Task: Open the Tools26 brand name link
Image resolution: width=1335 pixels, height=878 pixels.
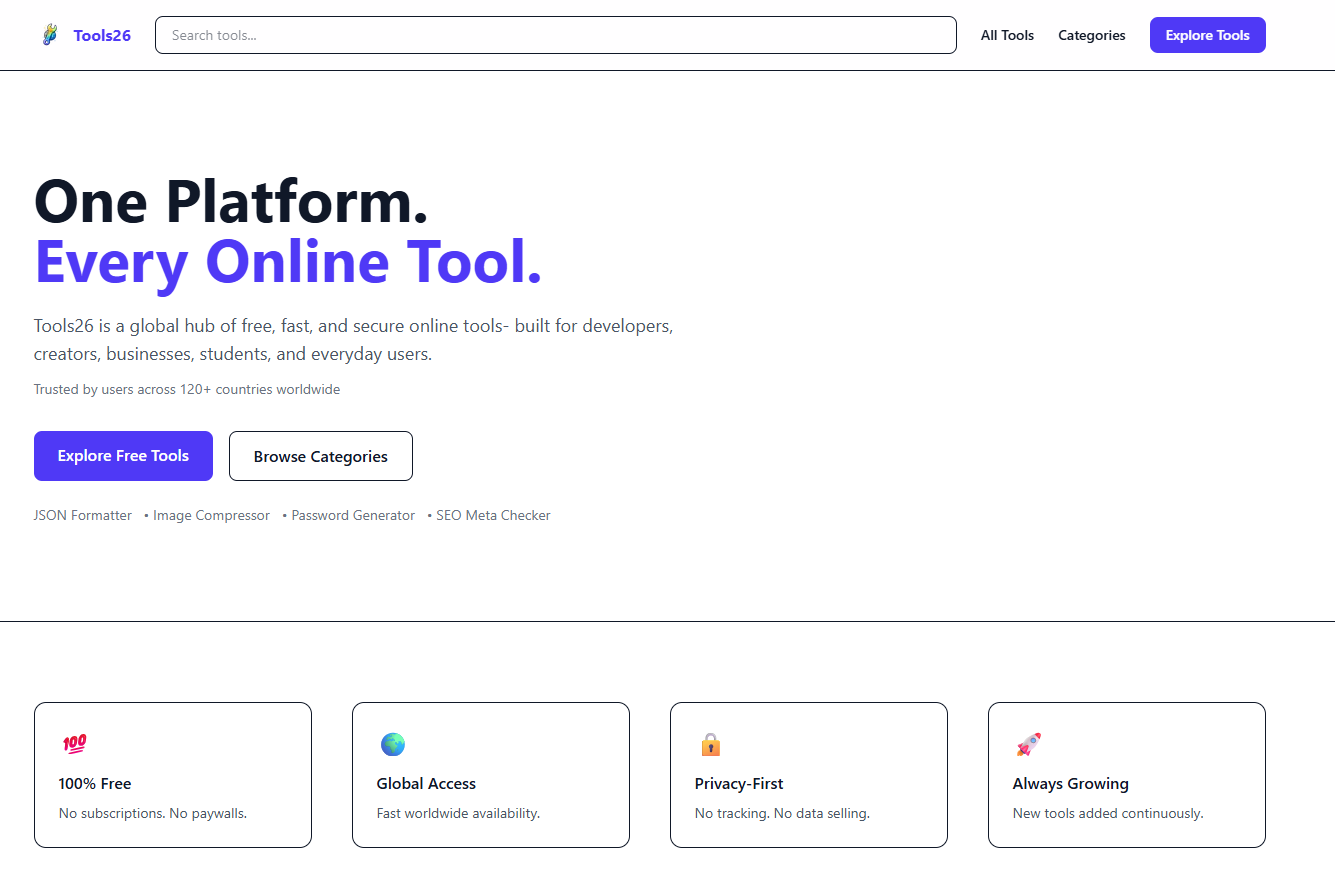Action: click(102, 35)
